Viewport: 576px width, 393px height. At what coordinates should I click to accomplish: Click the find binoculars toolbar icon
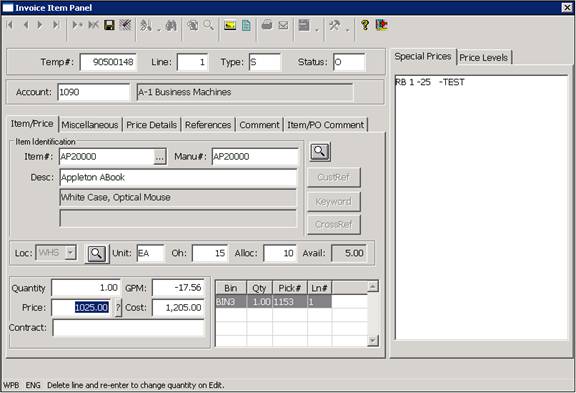[x=171, y=25]
